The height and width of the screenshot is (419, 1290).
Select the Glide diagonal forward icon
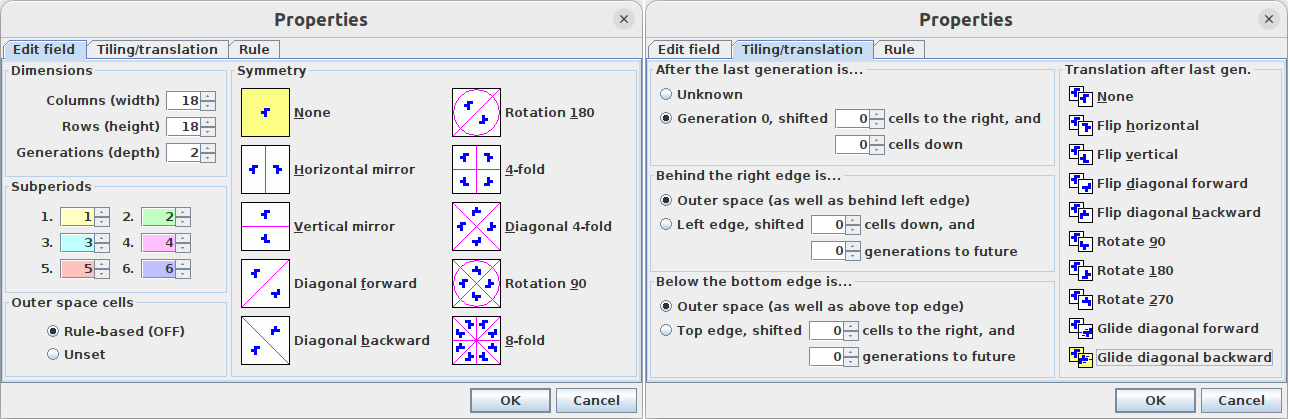1080,328
